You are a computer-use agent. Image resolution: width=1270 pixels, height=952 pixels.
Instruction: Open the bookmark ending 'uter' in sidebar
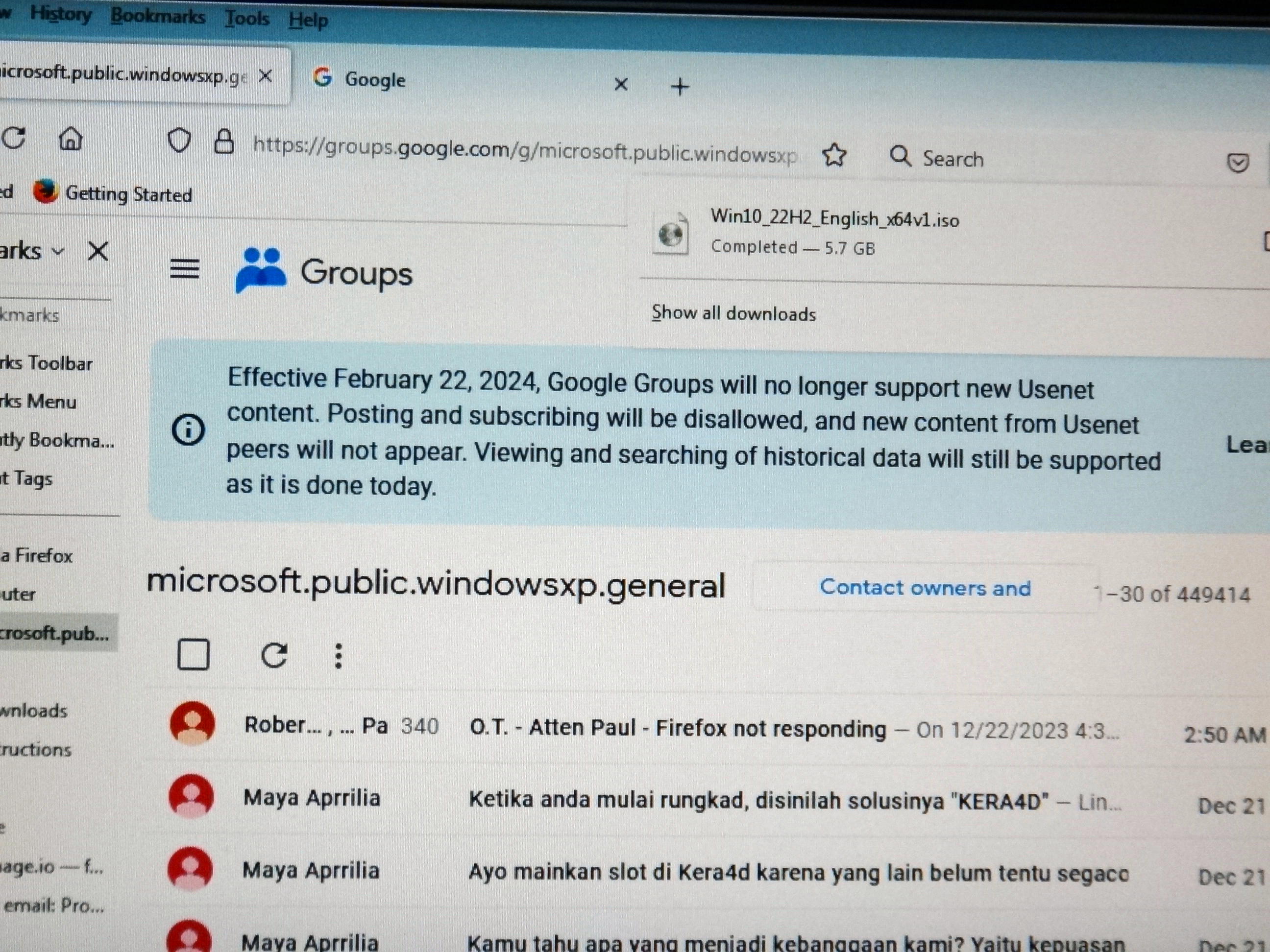click(x=18, y=594)
